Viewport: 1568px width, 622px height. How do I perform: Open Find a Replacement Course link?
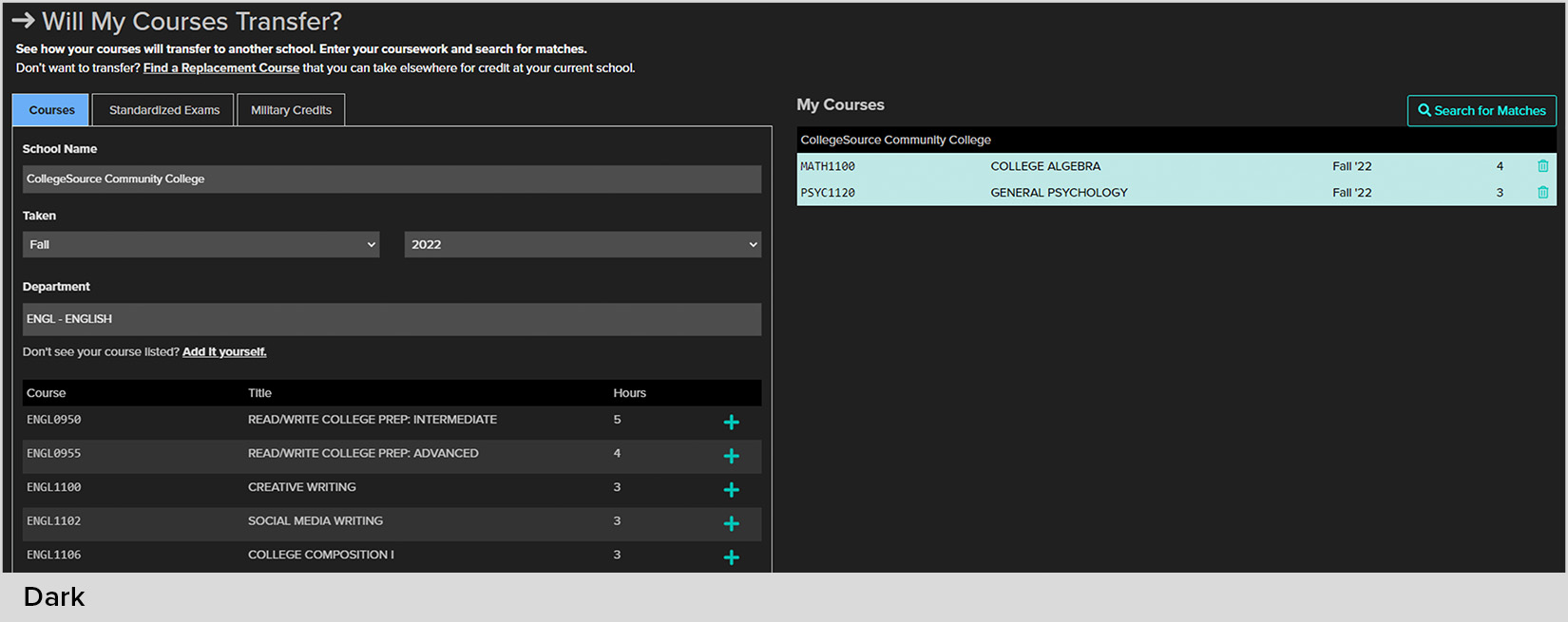[220, 68]
